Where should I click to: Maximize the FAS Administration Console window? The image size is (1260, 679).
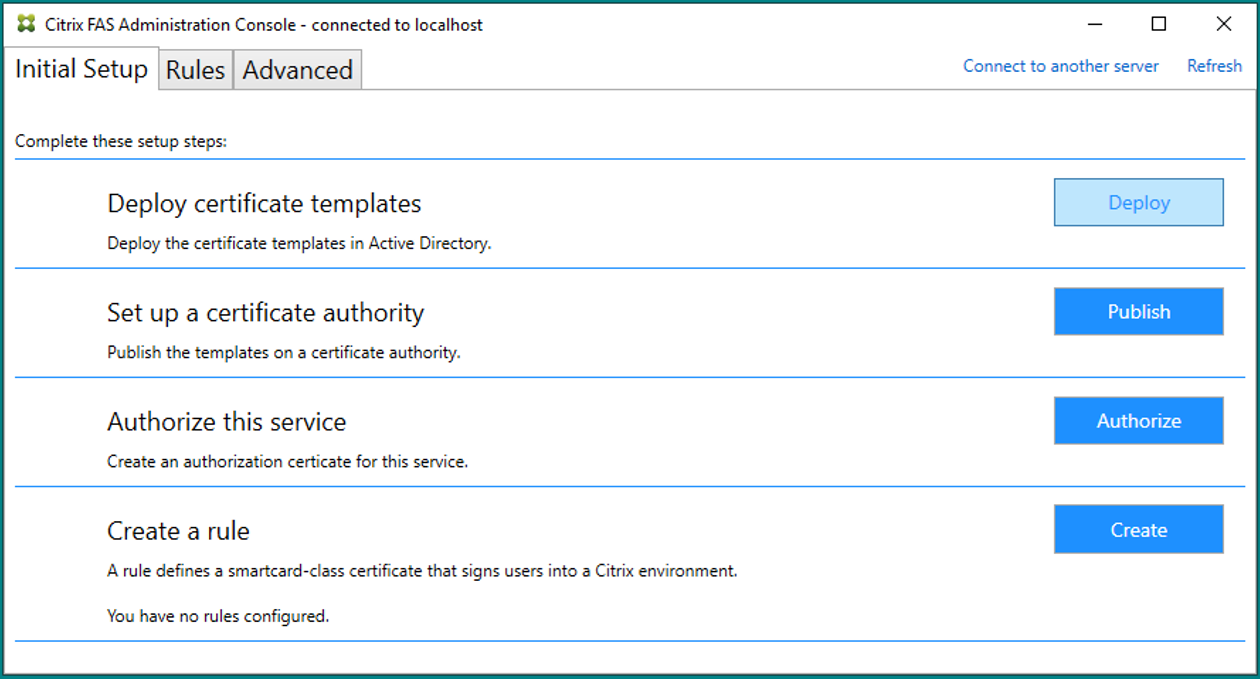(x=1158, y=24)
